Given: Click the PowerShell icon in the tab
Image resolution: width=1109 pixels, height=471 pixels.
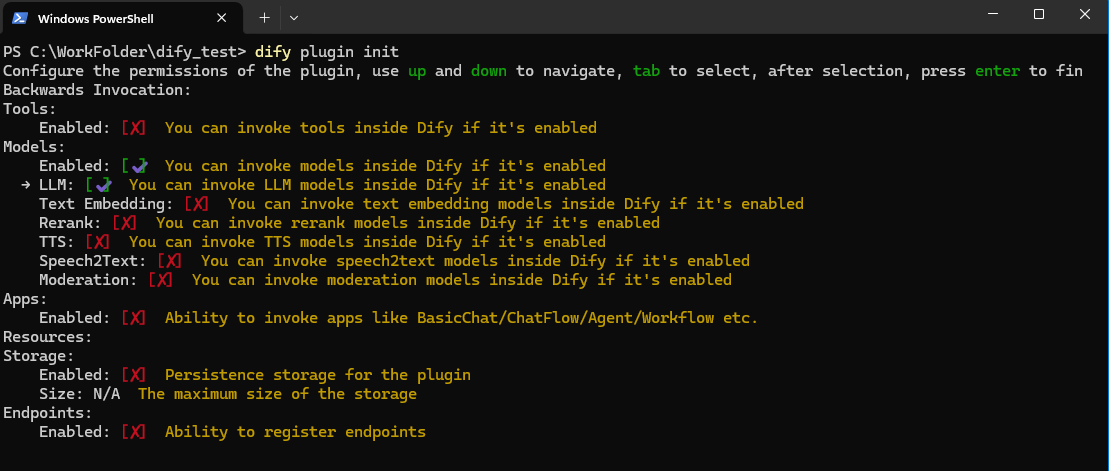Looking at the screenshot, I should point(19,18).
